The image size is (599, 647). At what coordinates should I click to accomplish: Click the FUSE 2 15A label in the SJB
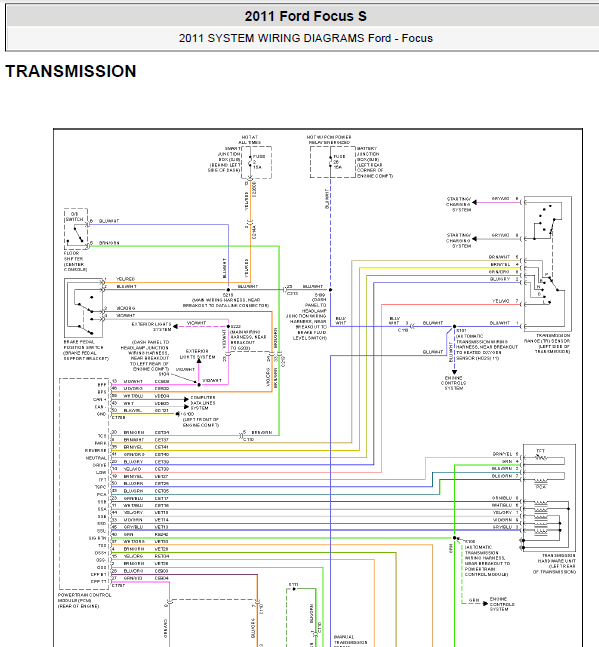(x=258, y=162)
